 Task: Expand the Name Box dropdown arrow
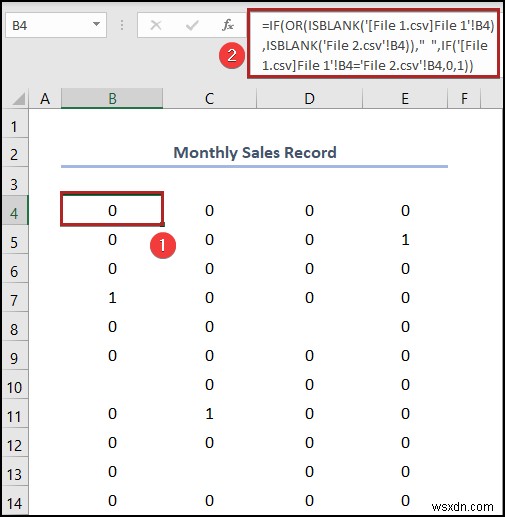coord(96,24)
